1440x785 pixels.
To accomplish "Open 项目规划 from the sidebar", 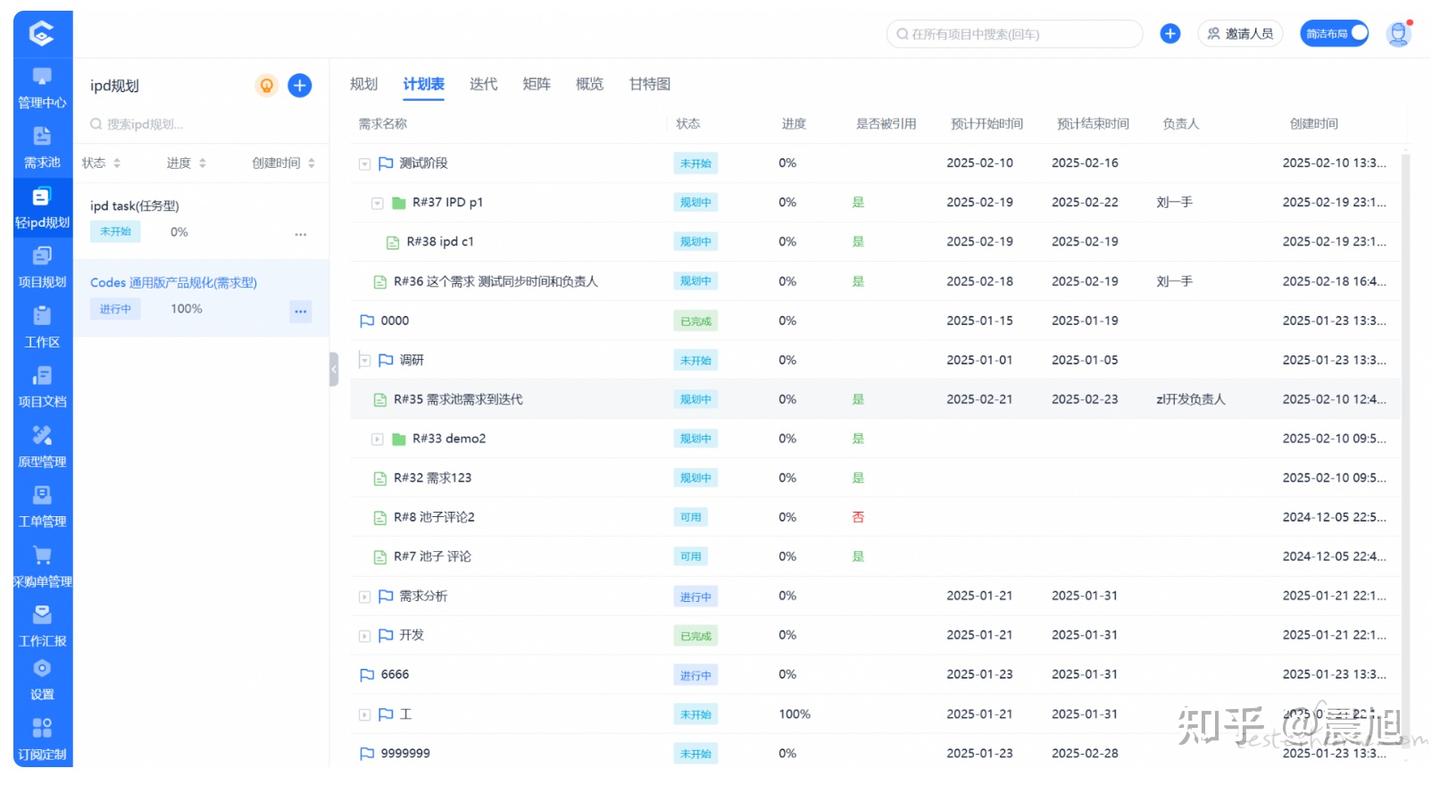I will [x=42, y=268].
